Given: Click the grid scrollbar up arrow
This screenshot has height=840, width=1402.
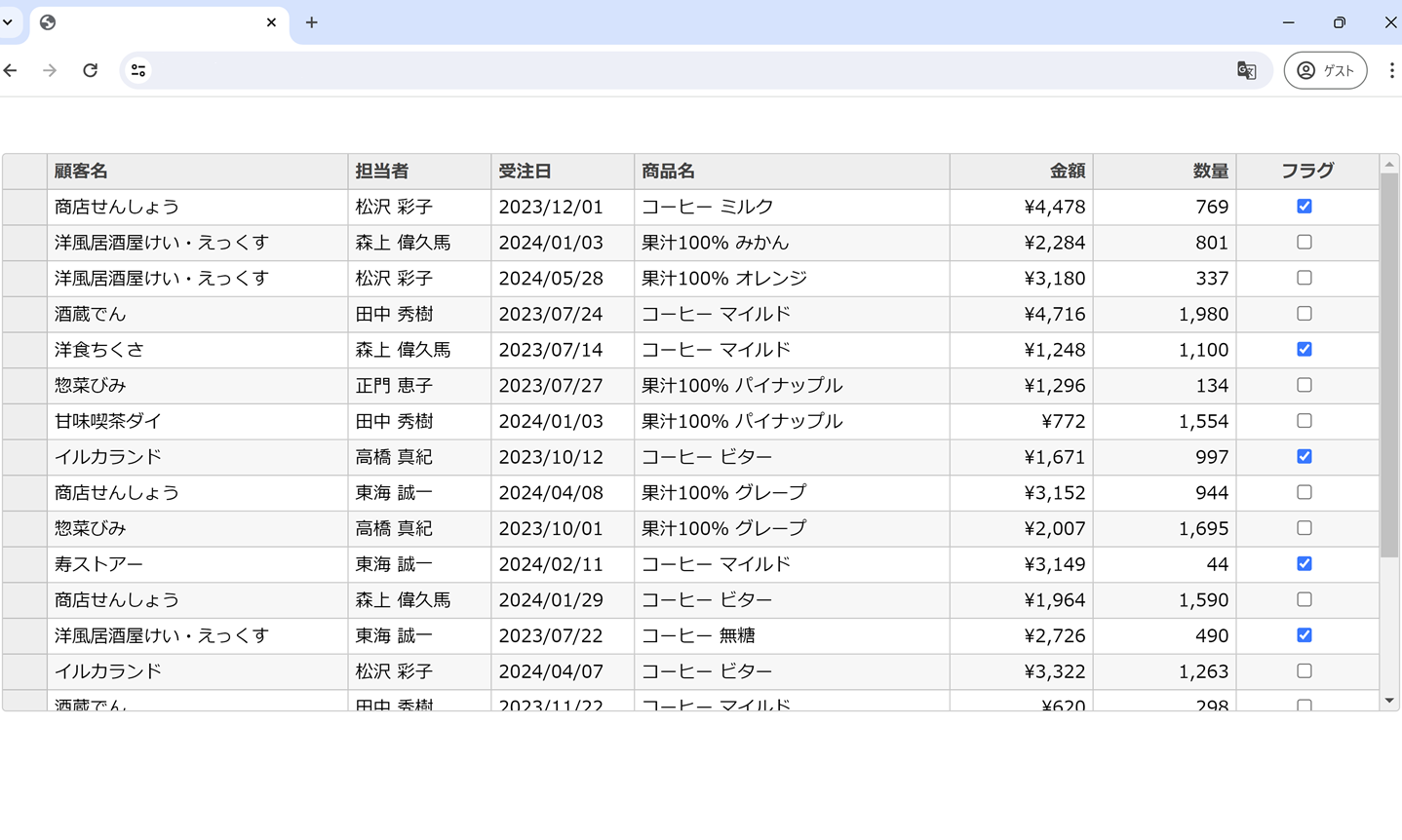Looking at the screenshot, I should point(1389,164).
